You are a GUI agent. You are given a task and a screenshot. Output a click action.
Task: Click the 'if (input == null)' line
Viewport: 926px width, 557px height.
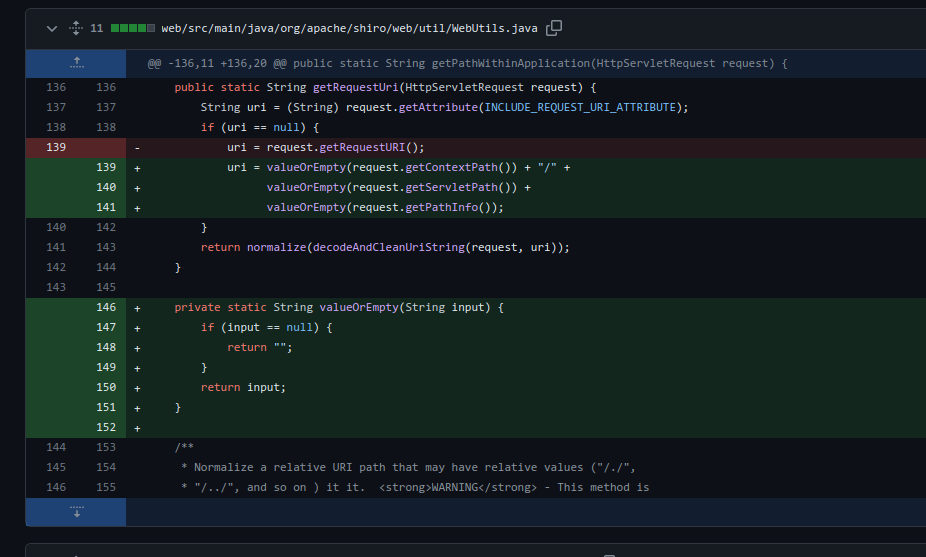(266, 327)
